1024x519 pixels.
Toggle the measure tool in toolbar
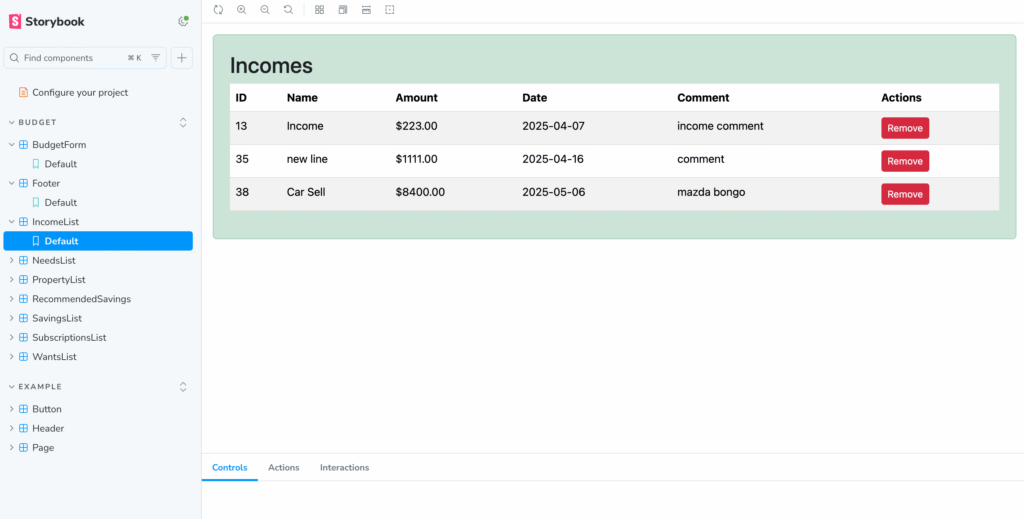click(x=366, y=9)
